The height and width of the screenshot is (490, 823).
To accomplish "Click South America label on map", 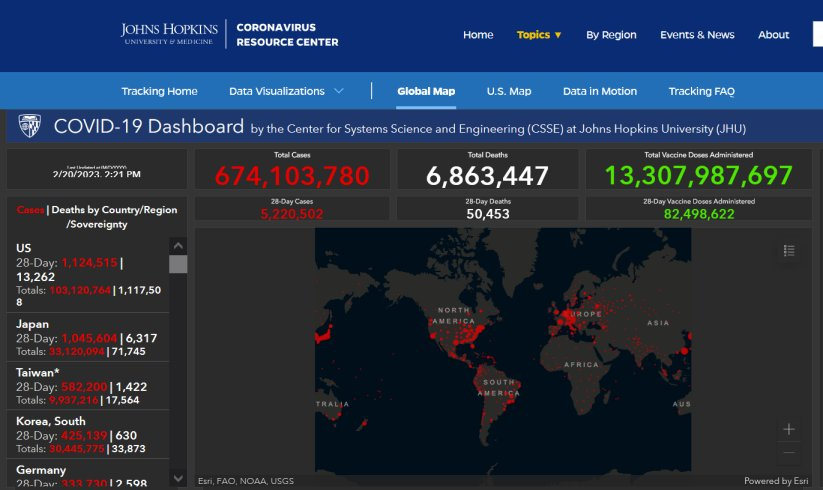I will [499, 387].
